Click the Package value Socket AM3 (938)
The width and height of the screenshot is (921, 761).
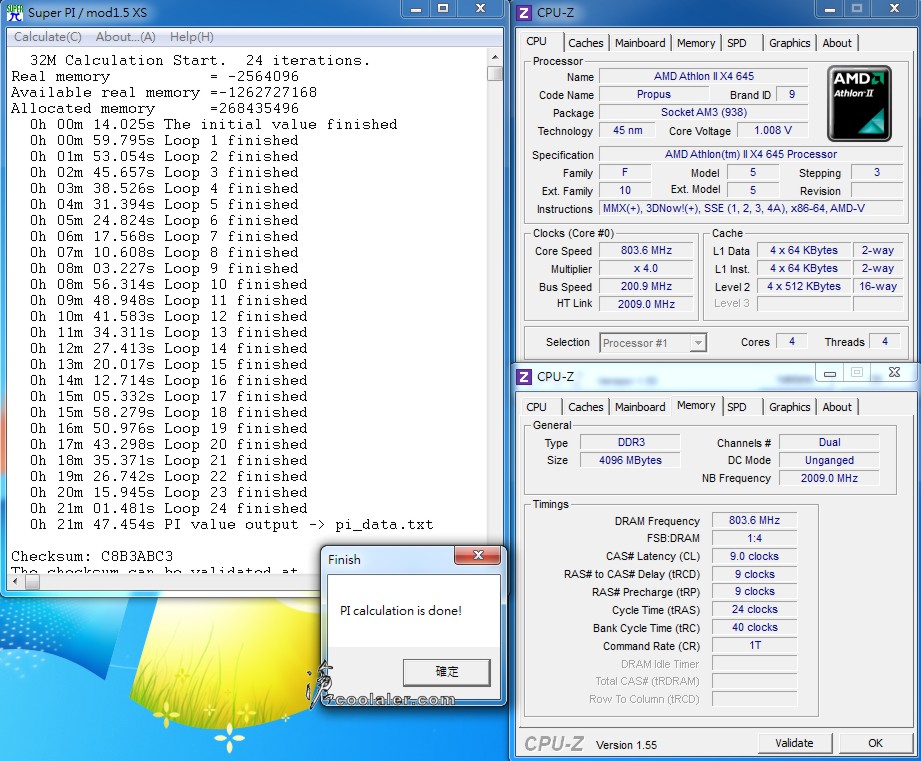coord(704,112)
